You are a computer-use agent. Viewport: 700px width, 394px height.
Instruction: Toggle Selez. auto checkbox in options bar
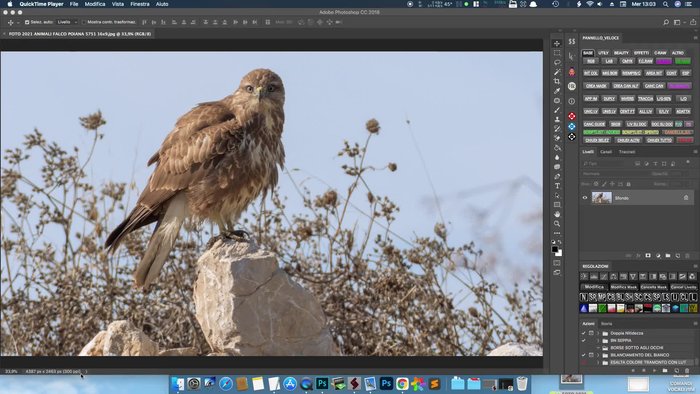[x=27, y=22]
